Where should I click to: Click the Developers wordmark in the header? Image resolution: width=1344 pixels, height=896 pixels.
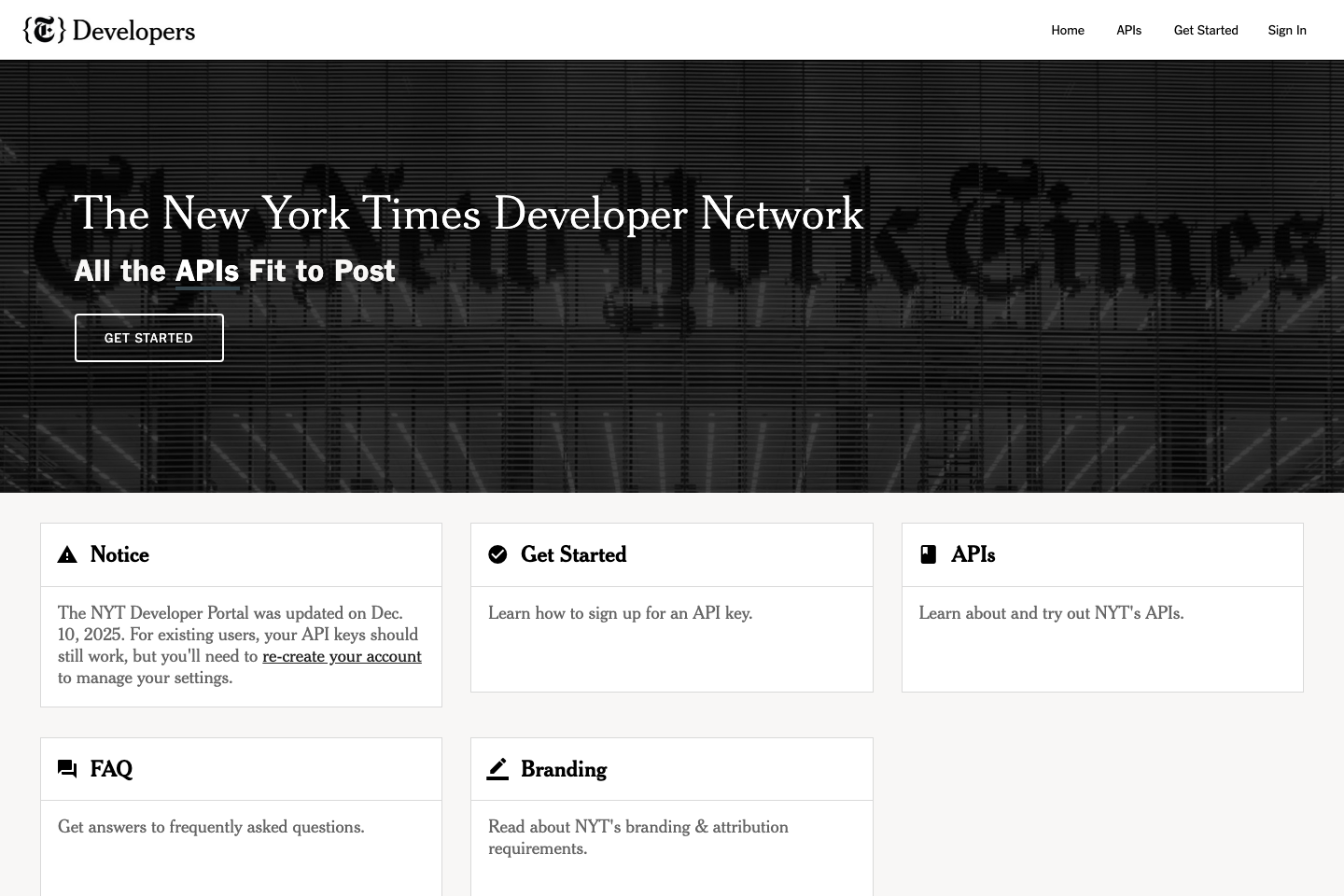[x=133, y=30]
